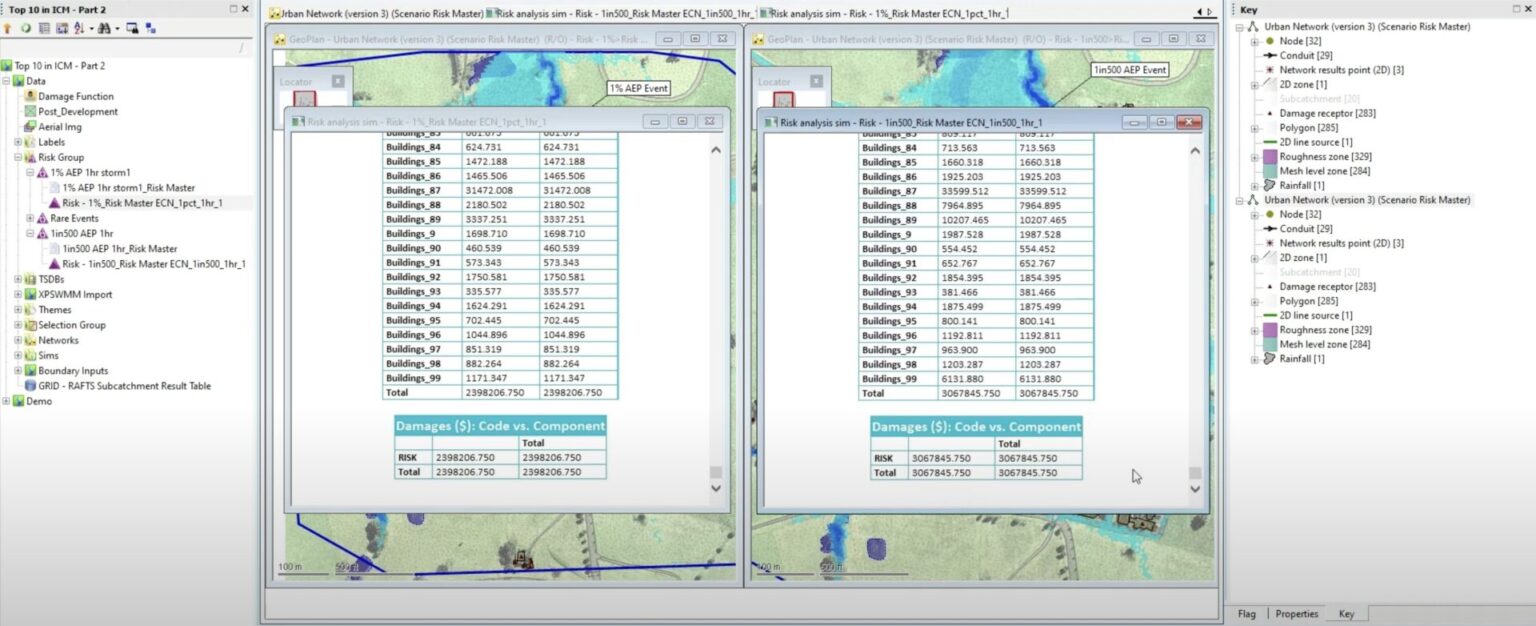Image resolution: width=1536 pixels, height=626 pixels.
Task: Open the database table icon in the toolbar
Action: click(45, 29)
